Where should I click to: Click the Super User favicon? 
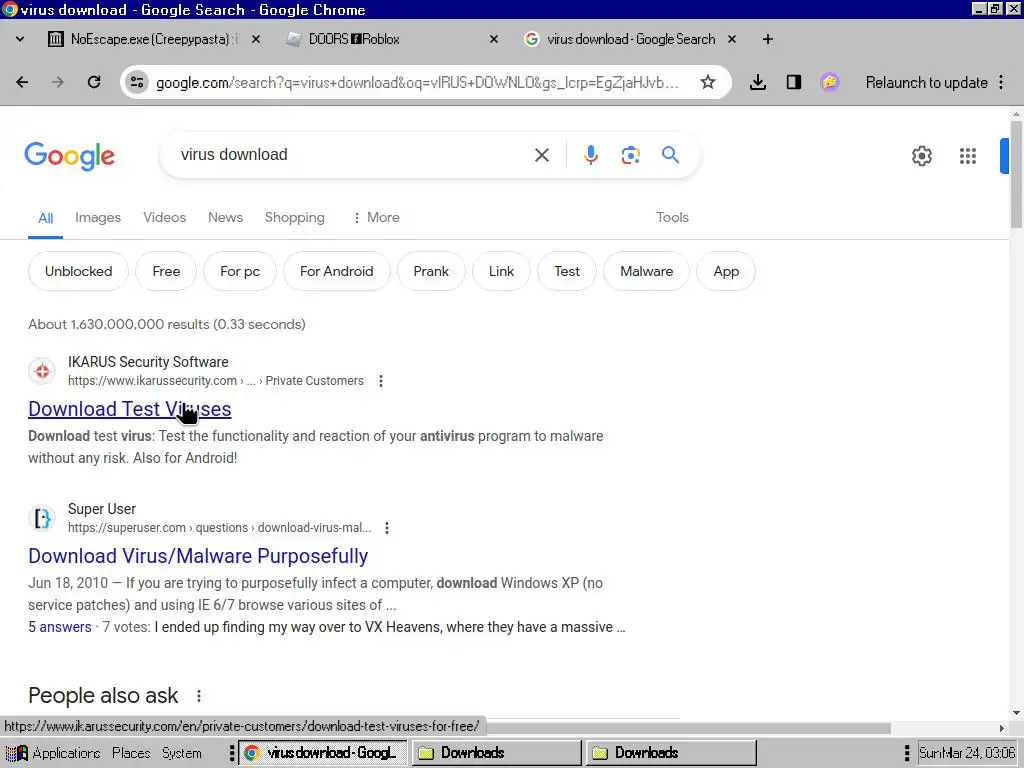click(42, 519)
